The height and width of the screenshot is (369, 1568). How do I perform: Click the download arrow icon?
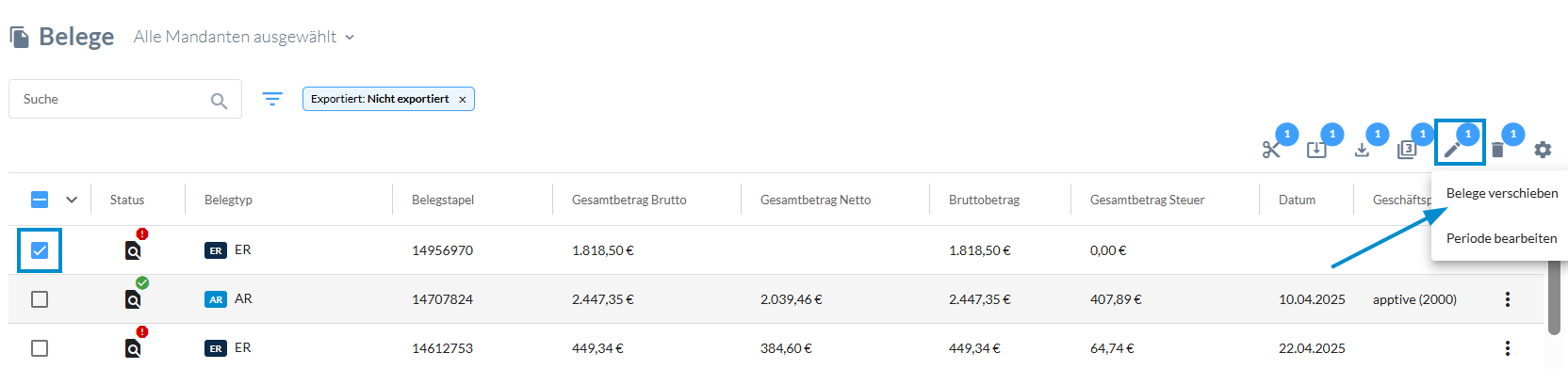click(1362, 150)
